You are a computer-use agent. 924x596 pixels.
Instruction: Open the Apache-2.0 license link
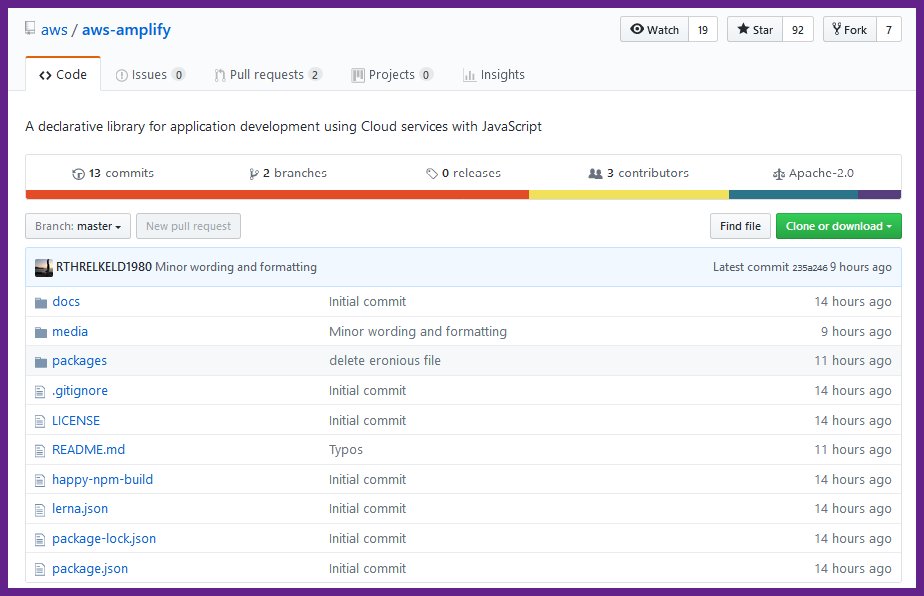click(813, 173)
